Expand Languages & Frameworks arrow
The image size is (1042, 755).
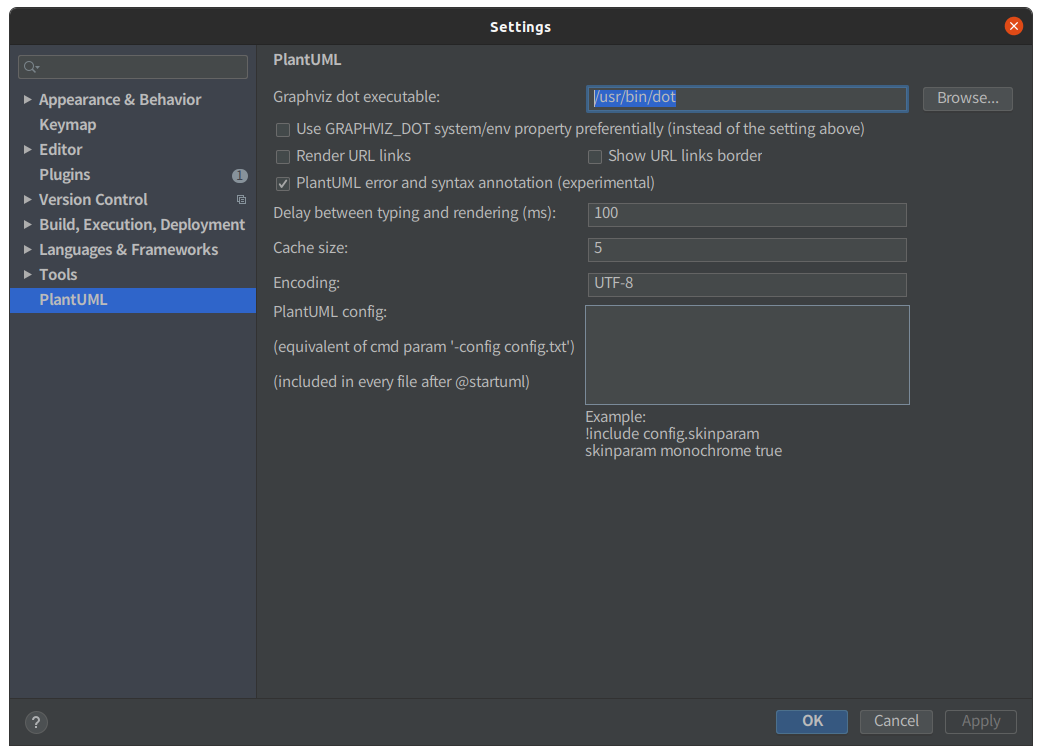[27, 249]
